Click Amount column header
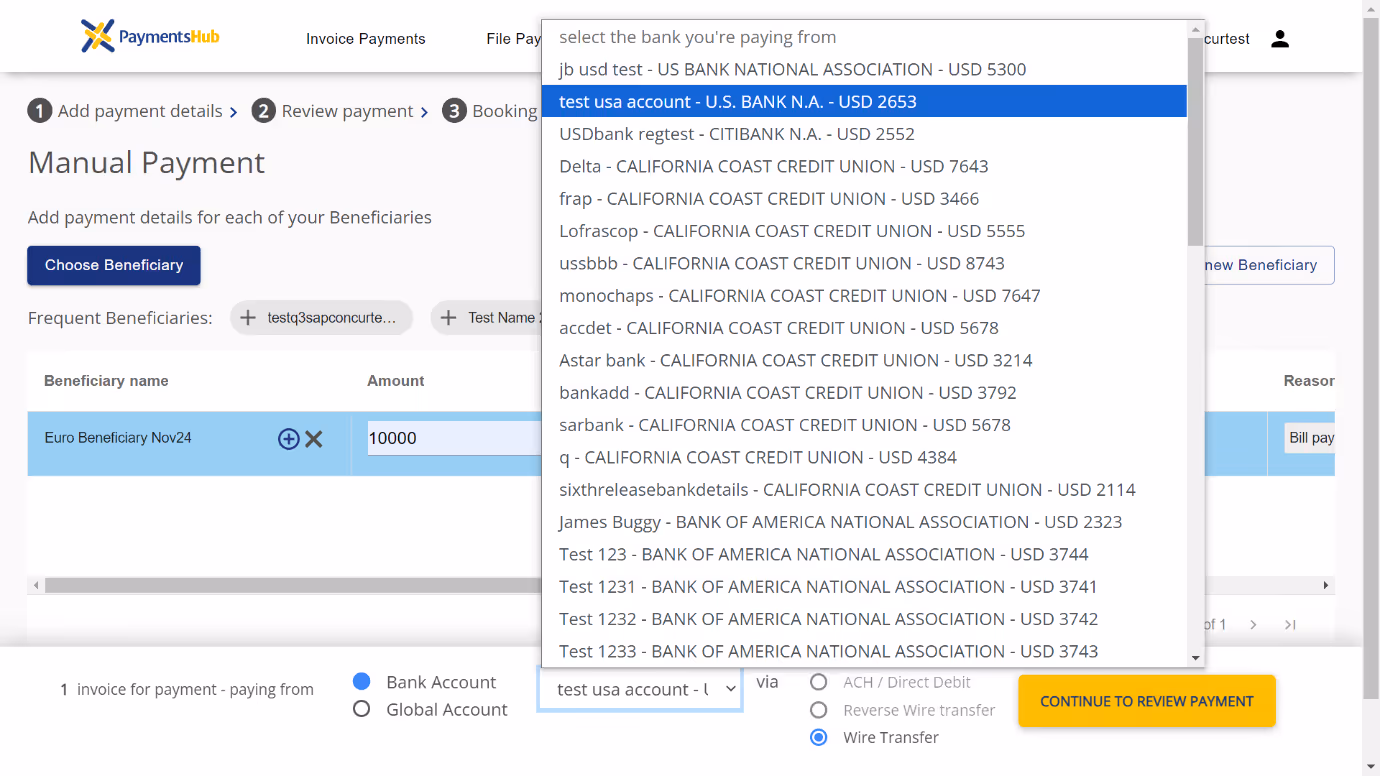1380x776 pixels. tap(396, 381)
